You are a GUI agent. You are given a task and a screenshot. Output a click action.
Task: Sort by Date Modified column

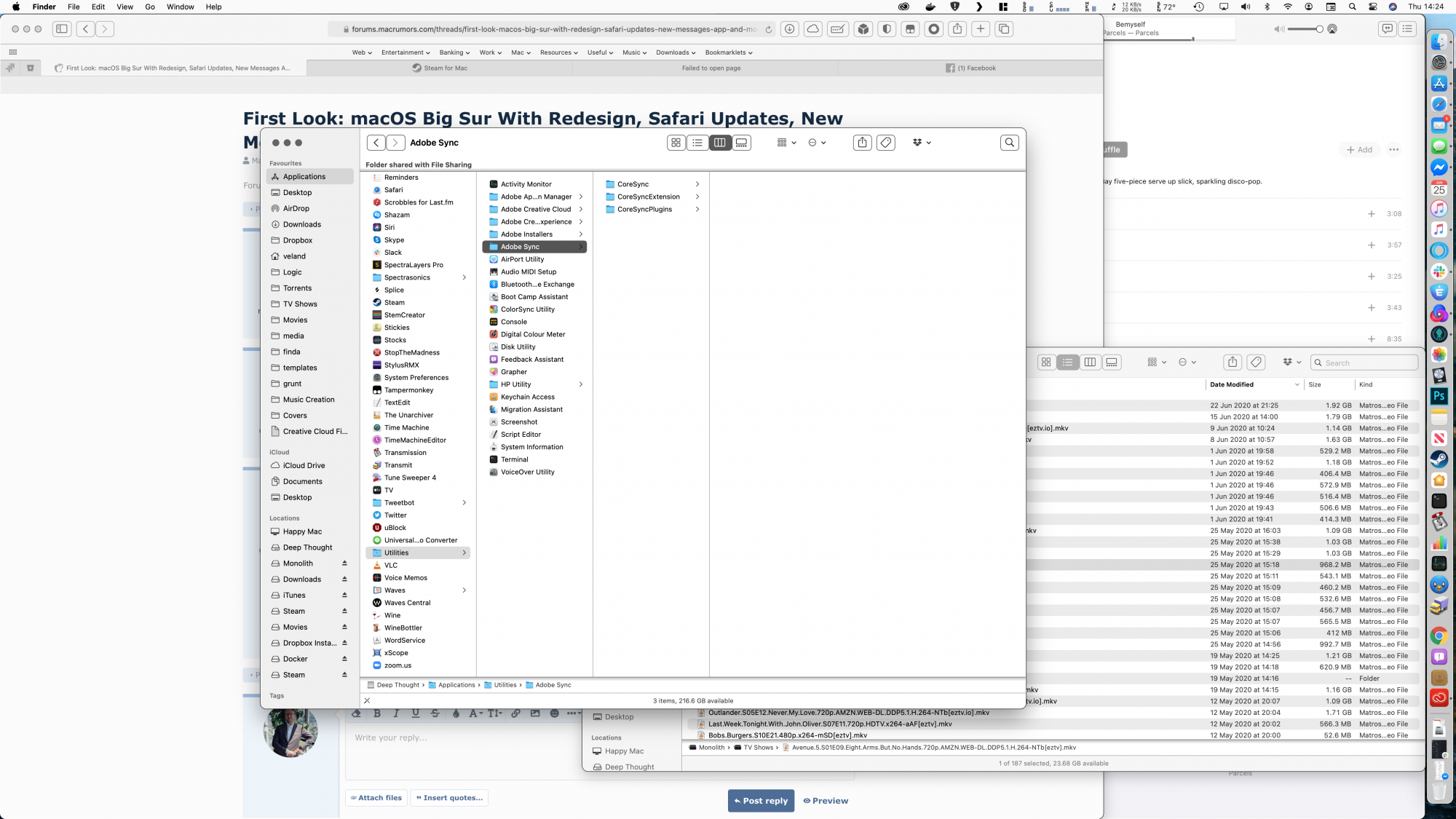click(x=1254, y=384)
